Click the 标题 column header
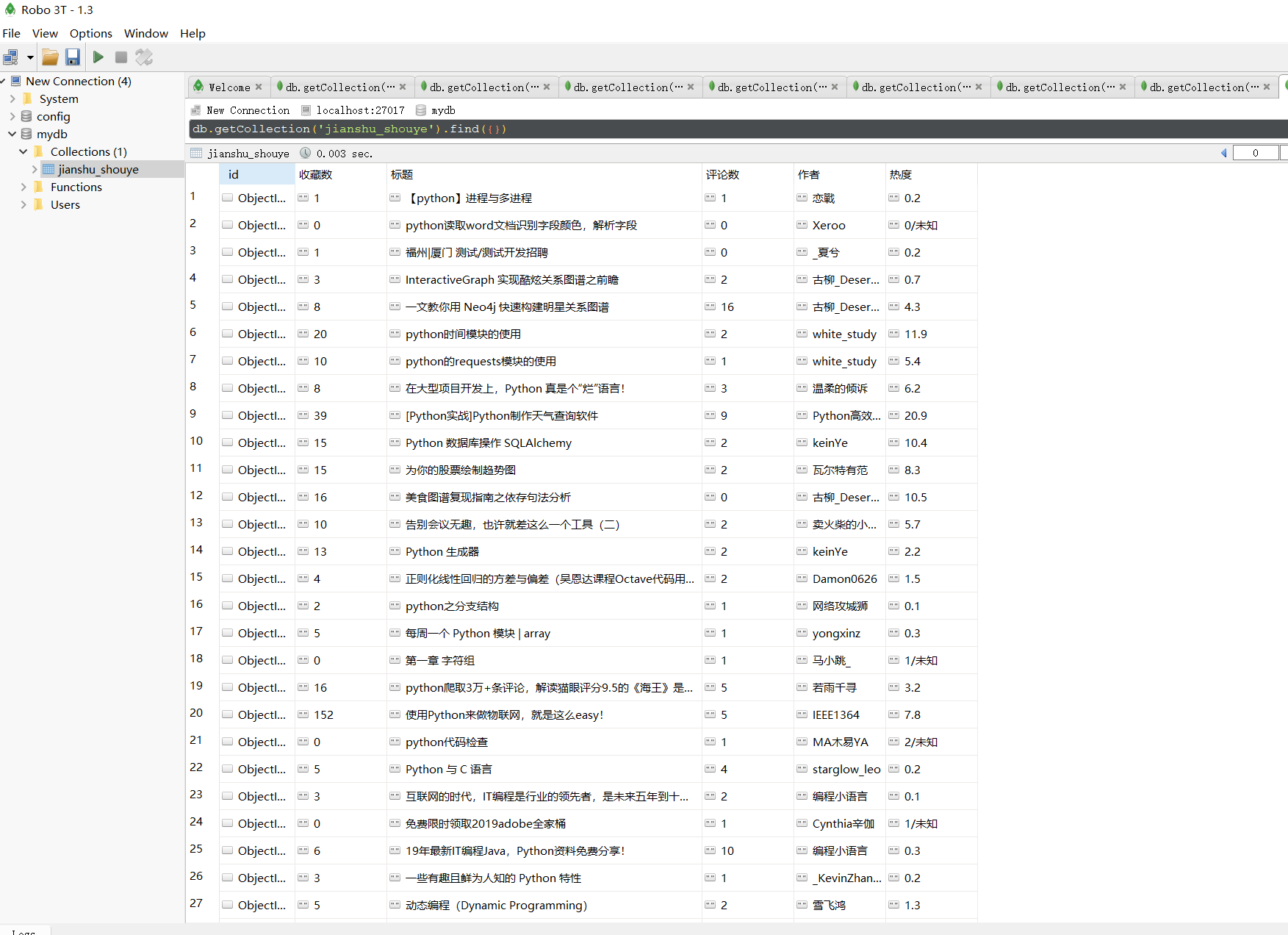 pyautogui.click(x=544, y=174)
